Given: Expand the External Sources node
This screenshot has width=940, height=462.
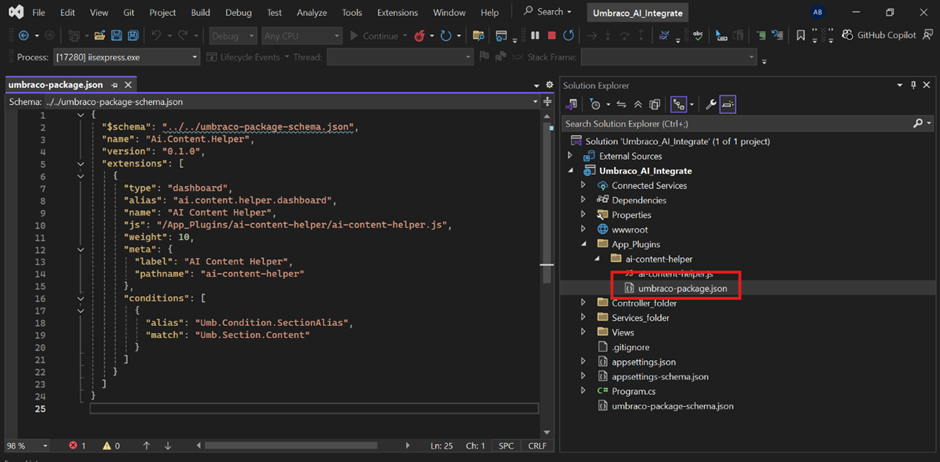Looking at the screenshot, I should point(570,156).
